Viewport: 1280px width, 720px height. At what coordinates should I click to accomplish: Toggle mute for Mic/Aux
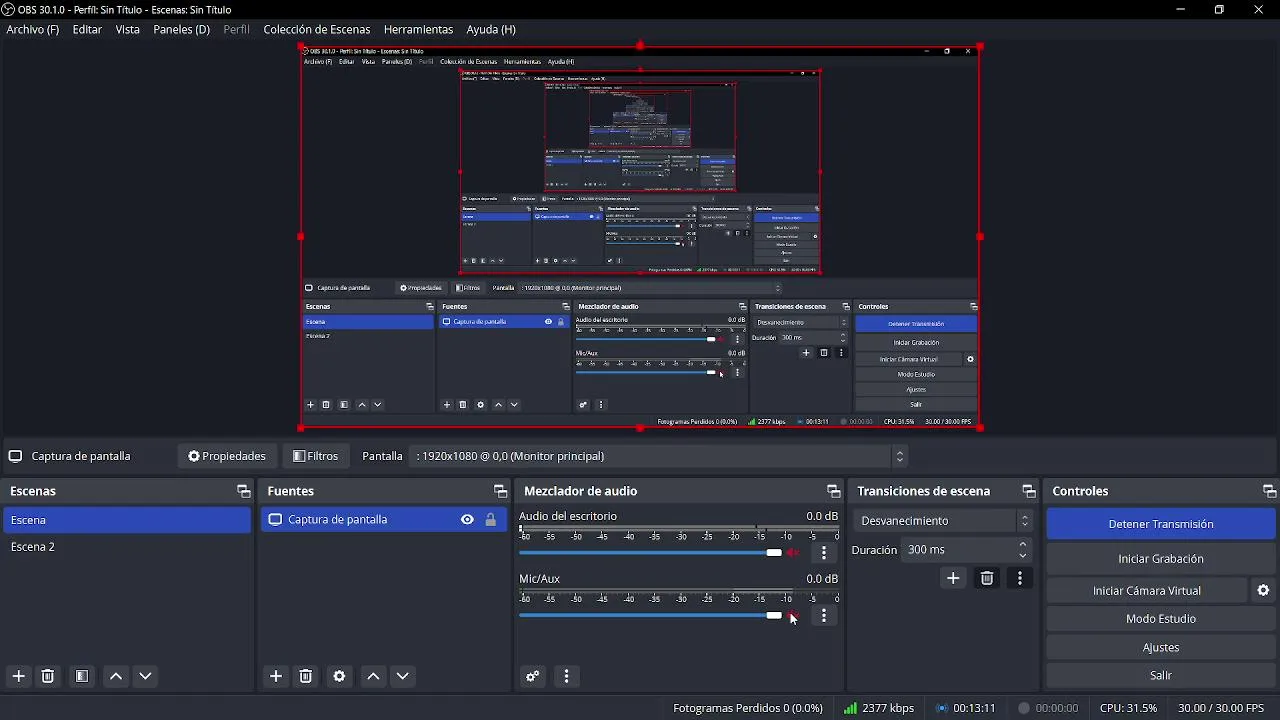tap(794, 615)
